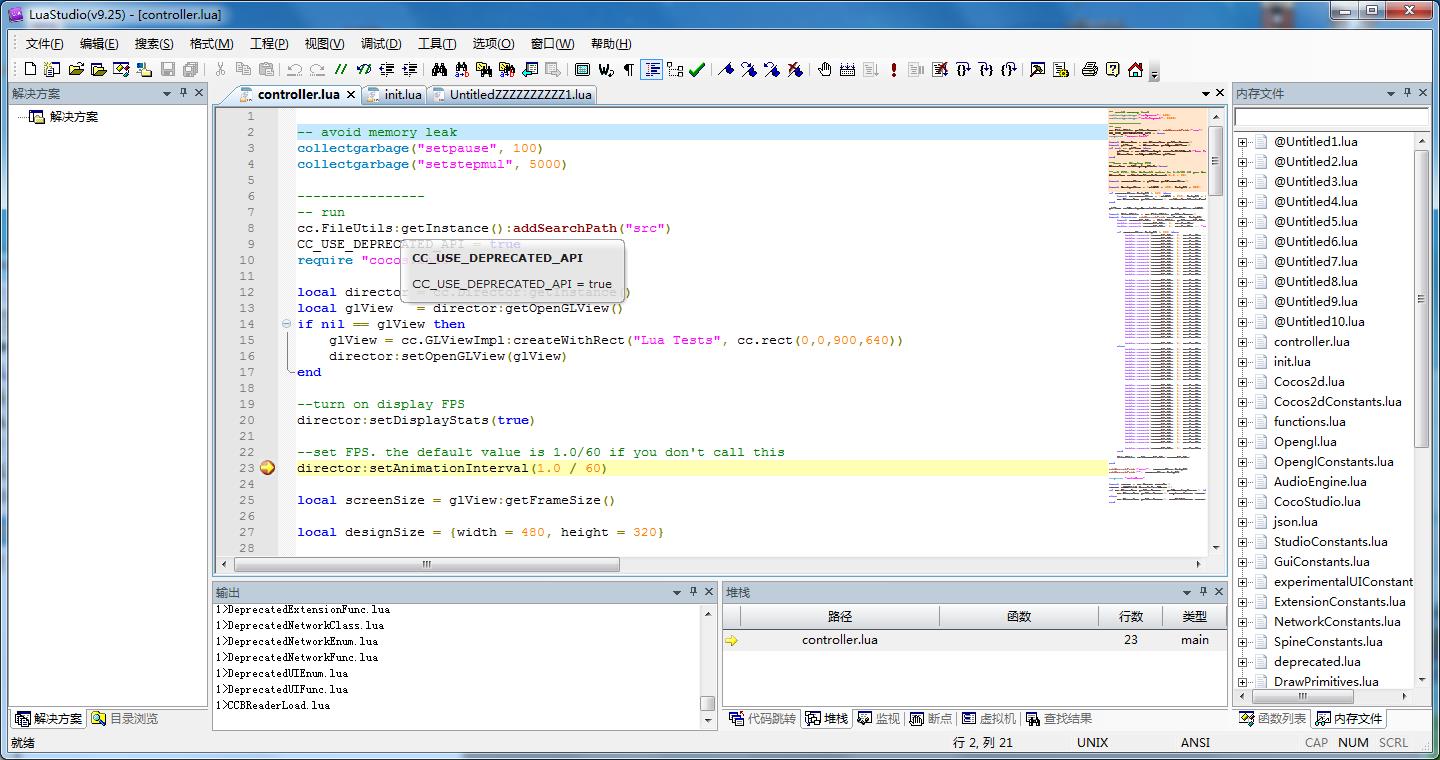Click the memory files search input field
The width and height of the screenshot is (1440, 760).
(1330, 118)
